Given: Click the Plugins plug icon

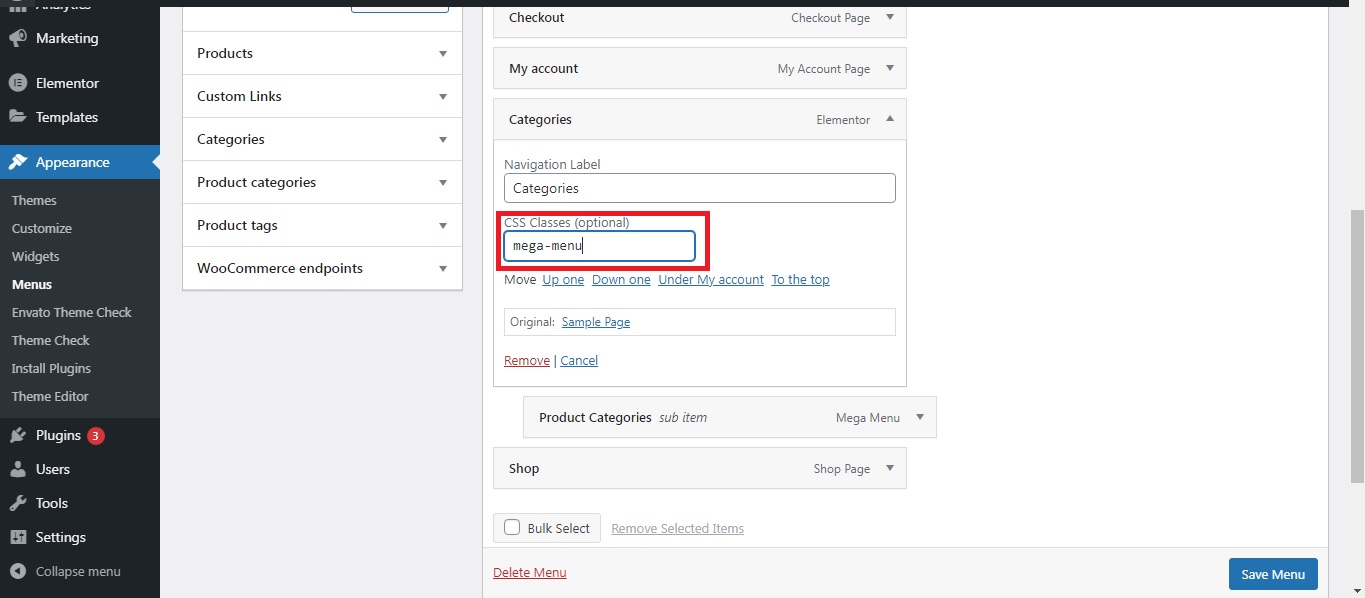Looking at the screenshot, I should coord(17,435).
